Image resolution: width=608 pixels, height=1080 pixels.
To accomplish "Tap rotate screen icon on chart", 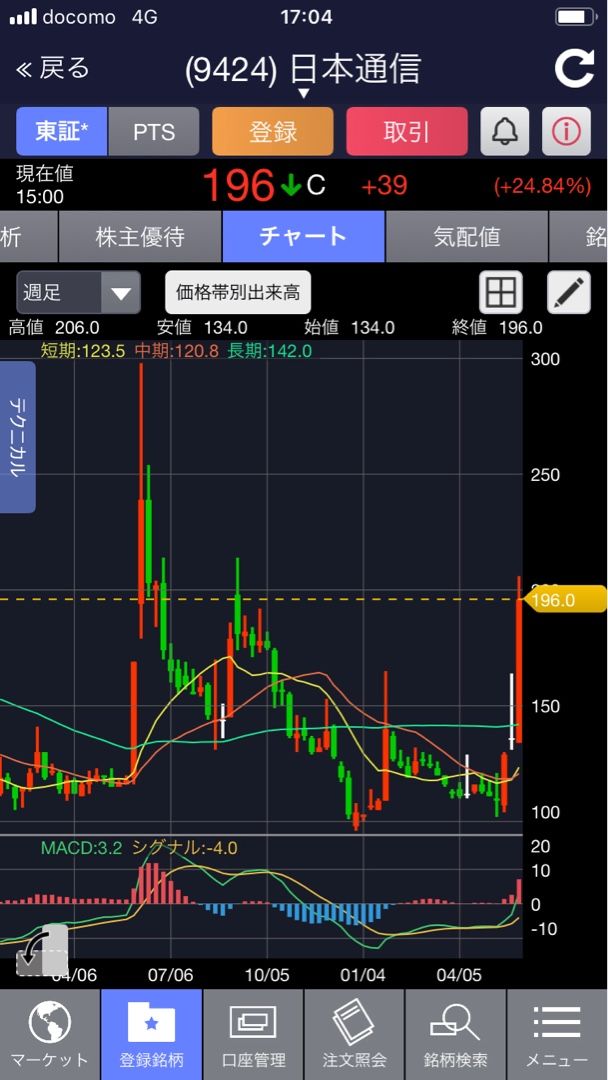I will pos(42,951).
